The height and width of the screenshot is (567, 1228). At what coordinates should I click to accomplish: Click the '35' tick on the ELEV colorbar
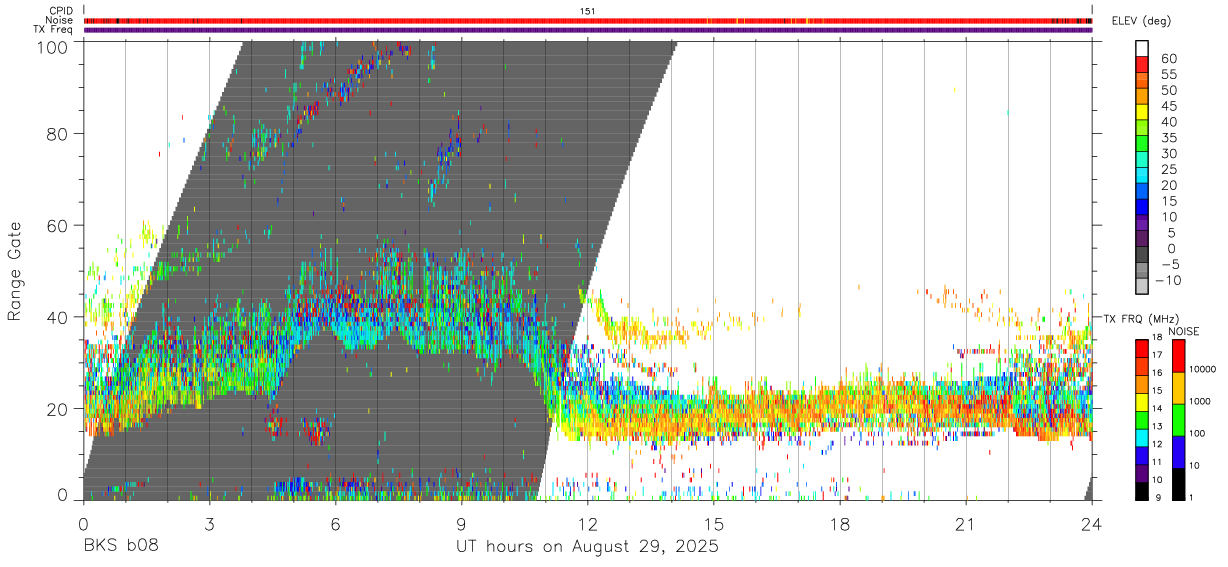(1168, 137)
